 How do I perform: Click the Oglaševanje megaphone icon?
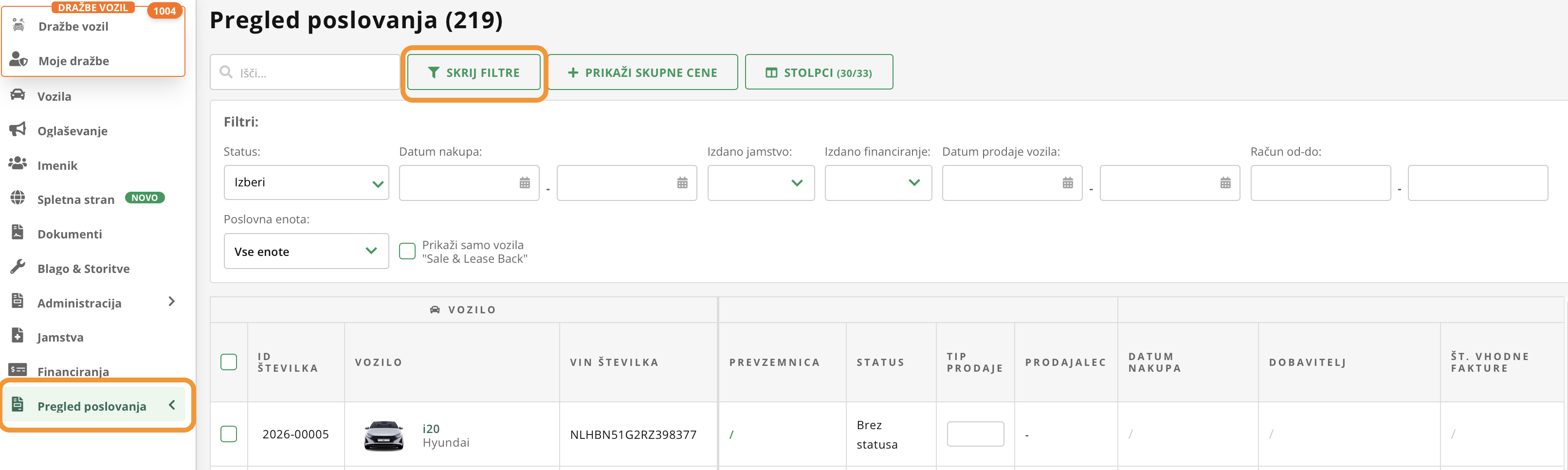[18, 129]
